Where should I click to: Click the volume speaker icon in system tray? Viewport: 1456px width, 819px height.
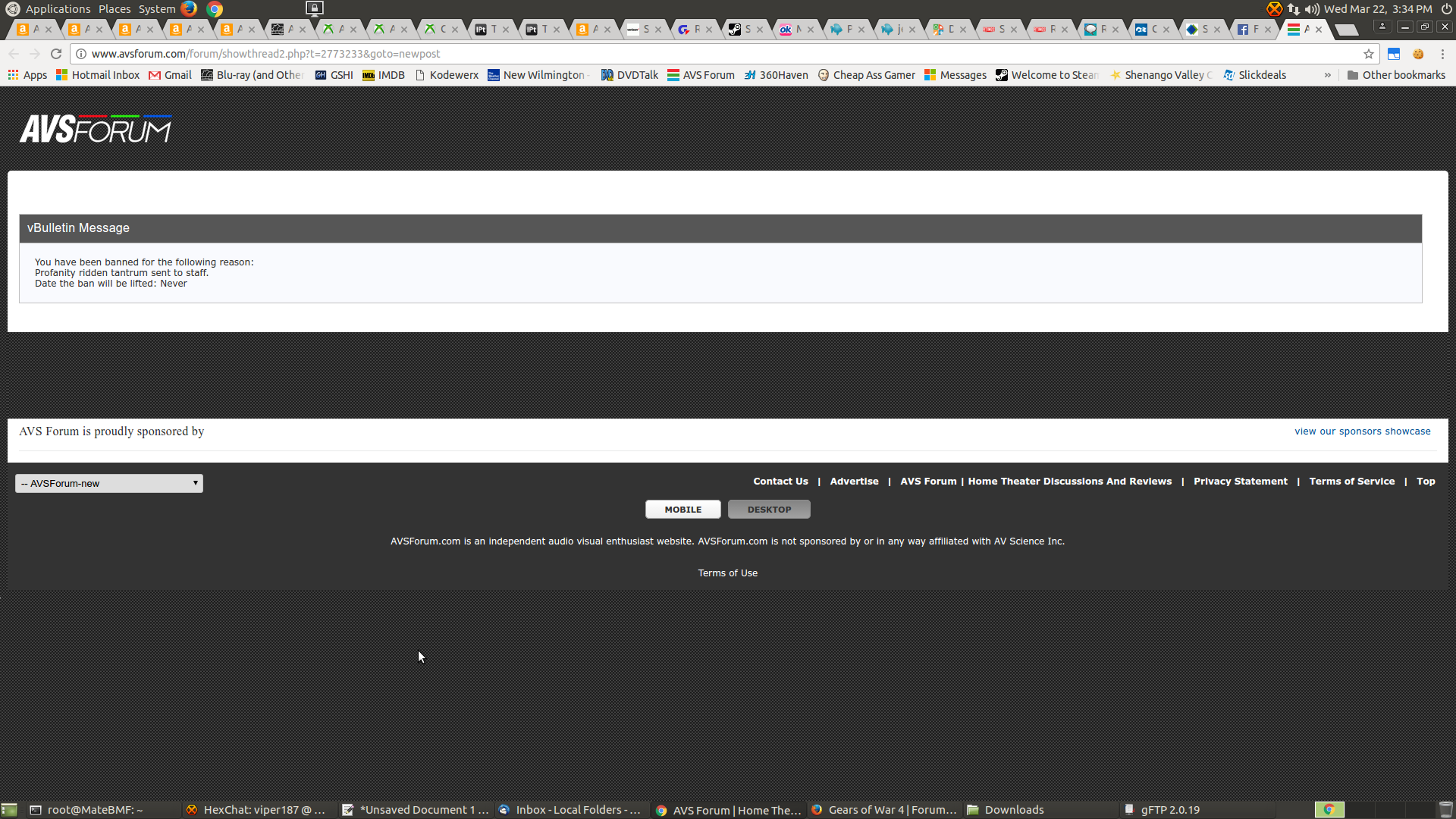pos(1311,9)
